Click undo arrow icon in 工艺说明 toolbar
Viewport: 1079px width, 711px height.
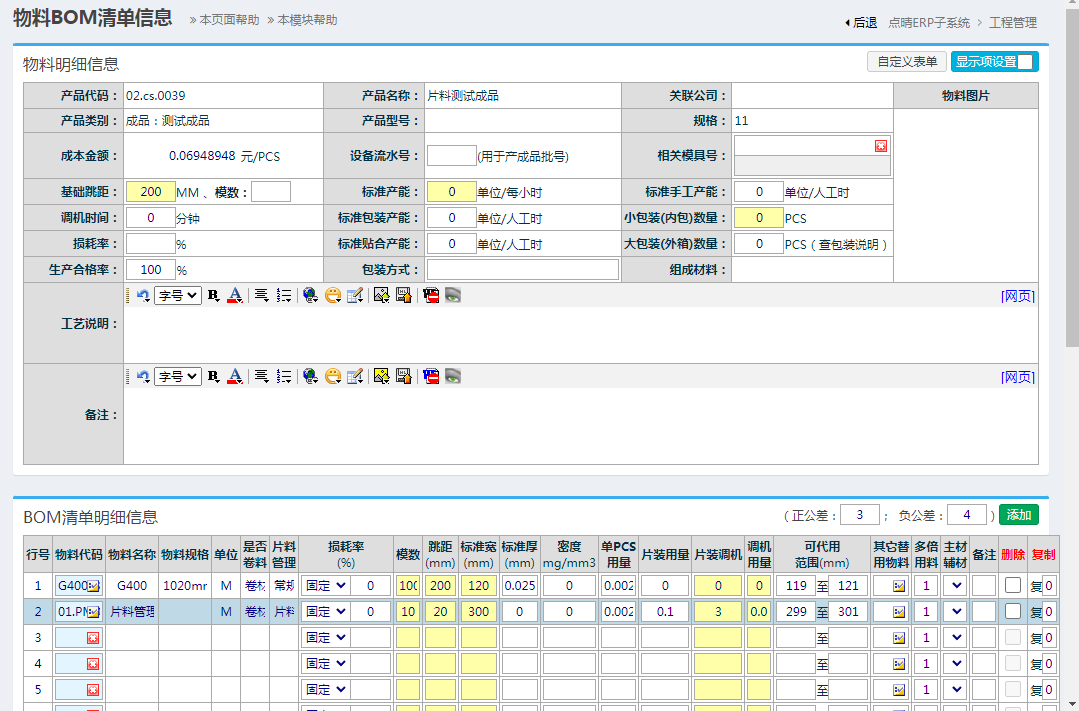[x=143, y=295]
